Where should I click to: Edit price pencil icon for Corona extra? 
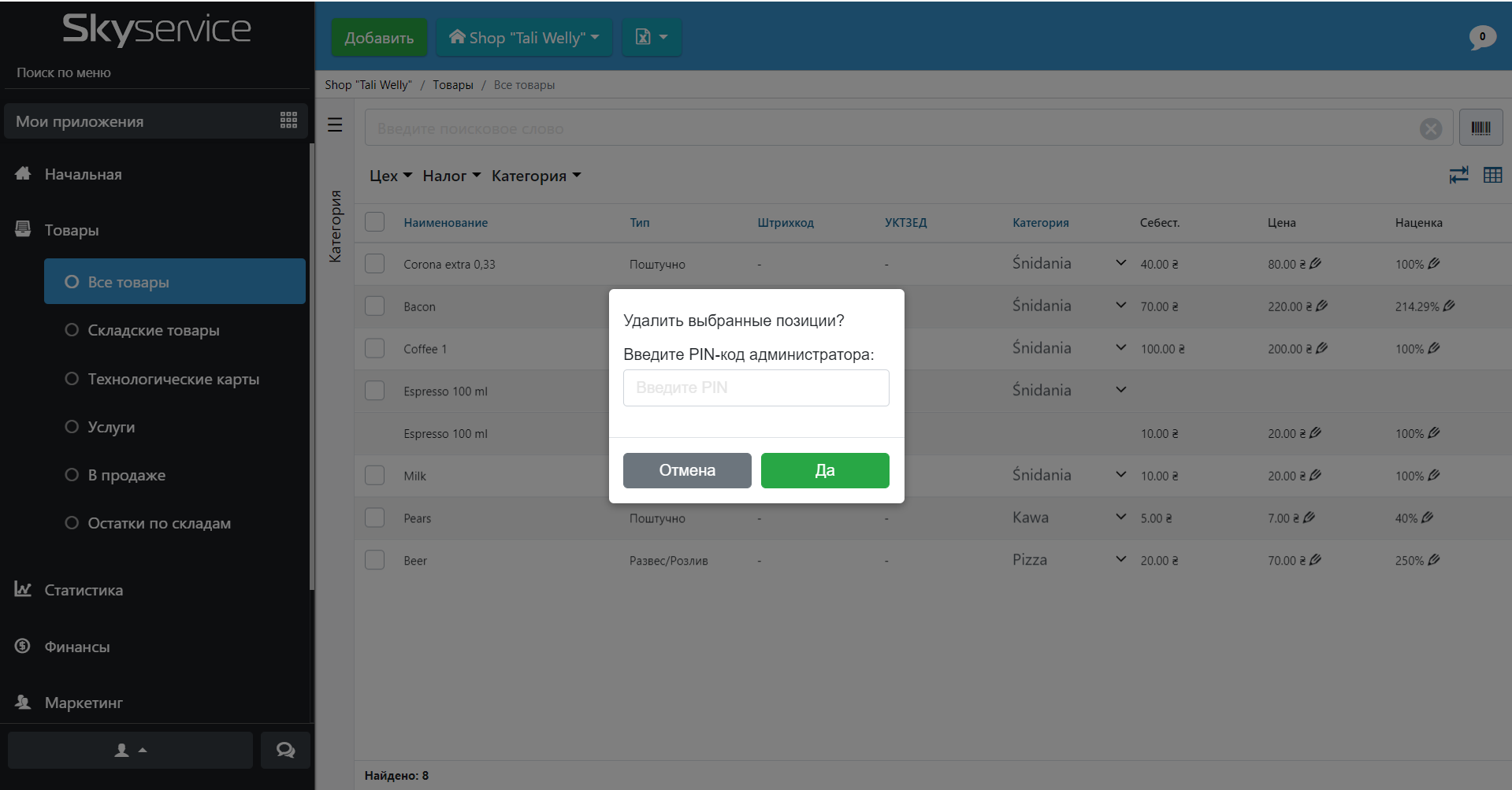click(x=1315, y=264)
